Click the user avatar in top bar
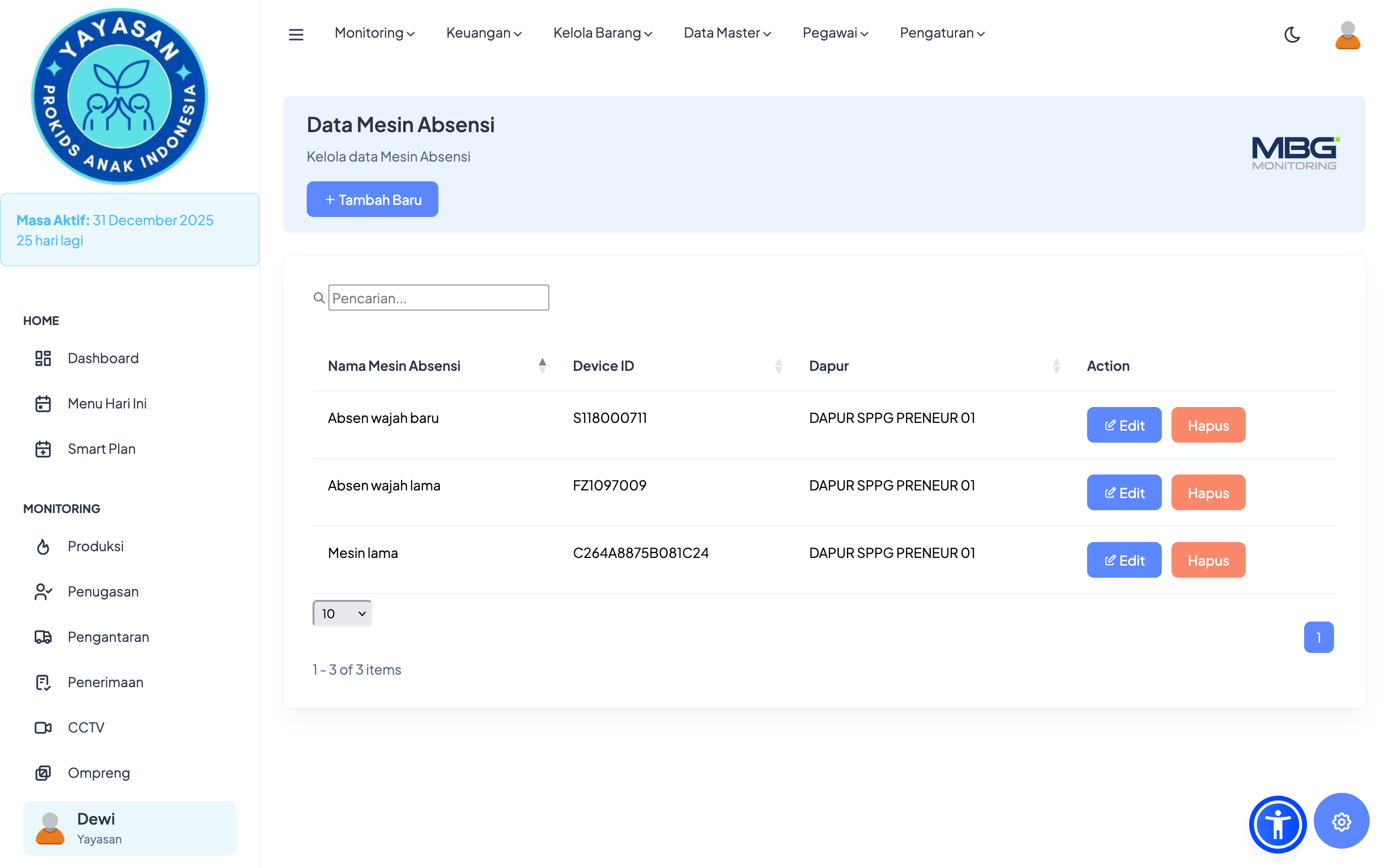The image size is (1389, 868). tap(1347, 36)
